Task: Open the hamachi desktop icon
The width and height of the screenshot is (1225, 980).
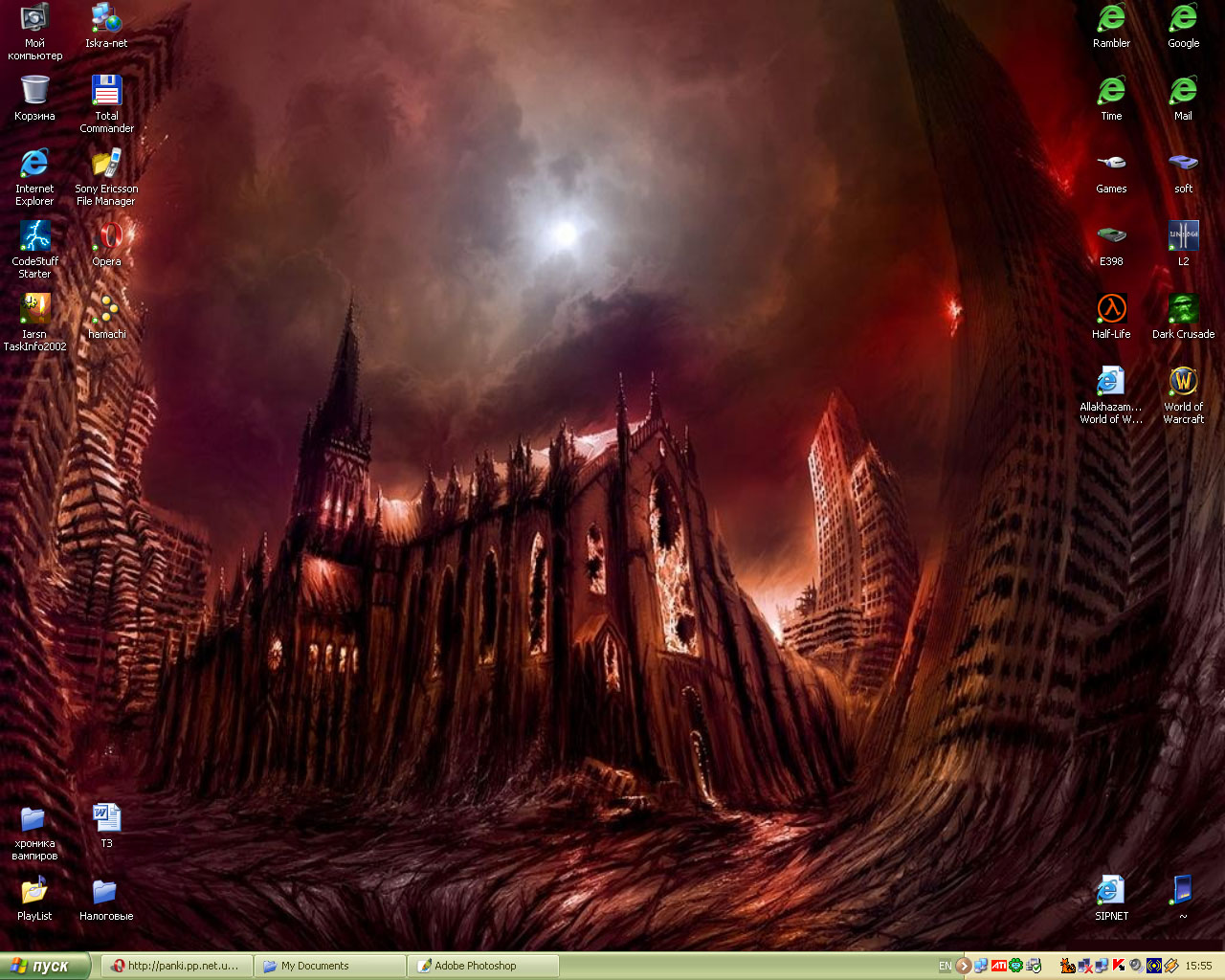Action: (106, 318)
